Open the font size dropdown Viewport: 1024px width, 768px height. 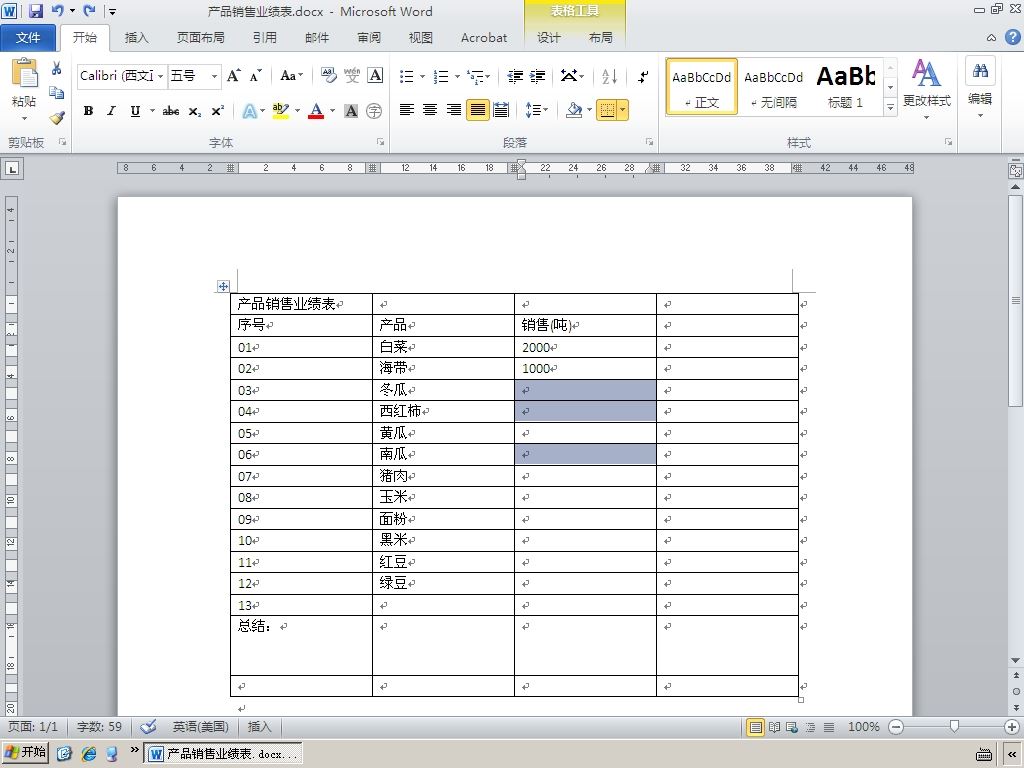[x=214, y=76]
